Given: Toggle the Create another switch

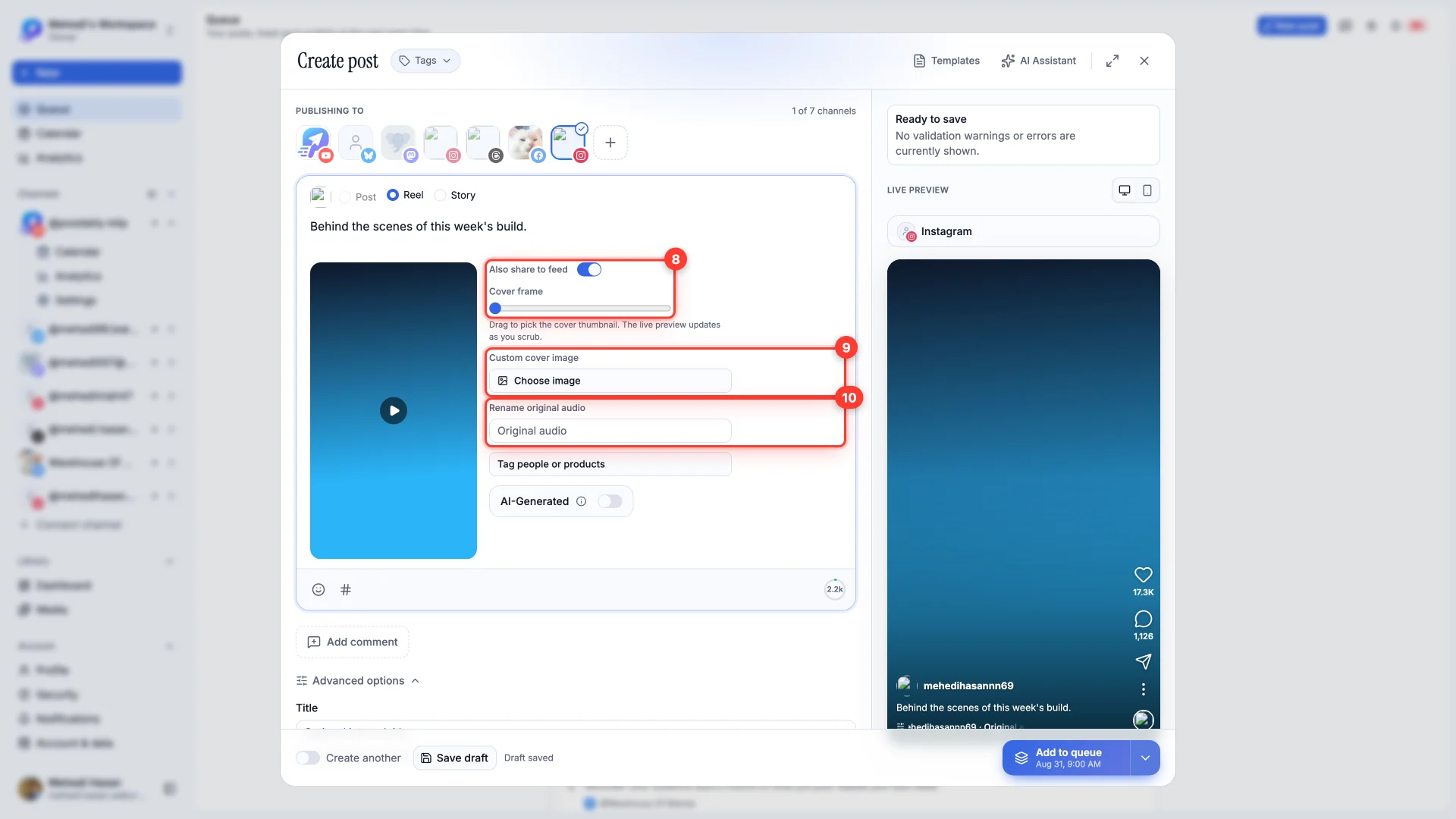Looking at the screenshot, I should pyautogui.click(x=308, y=758).
